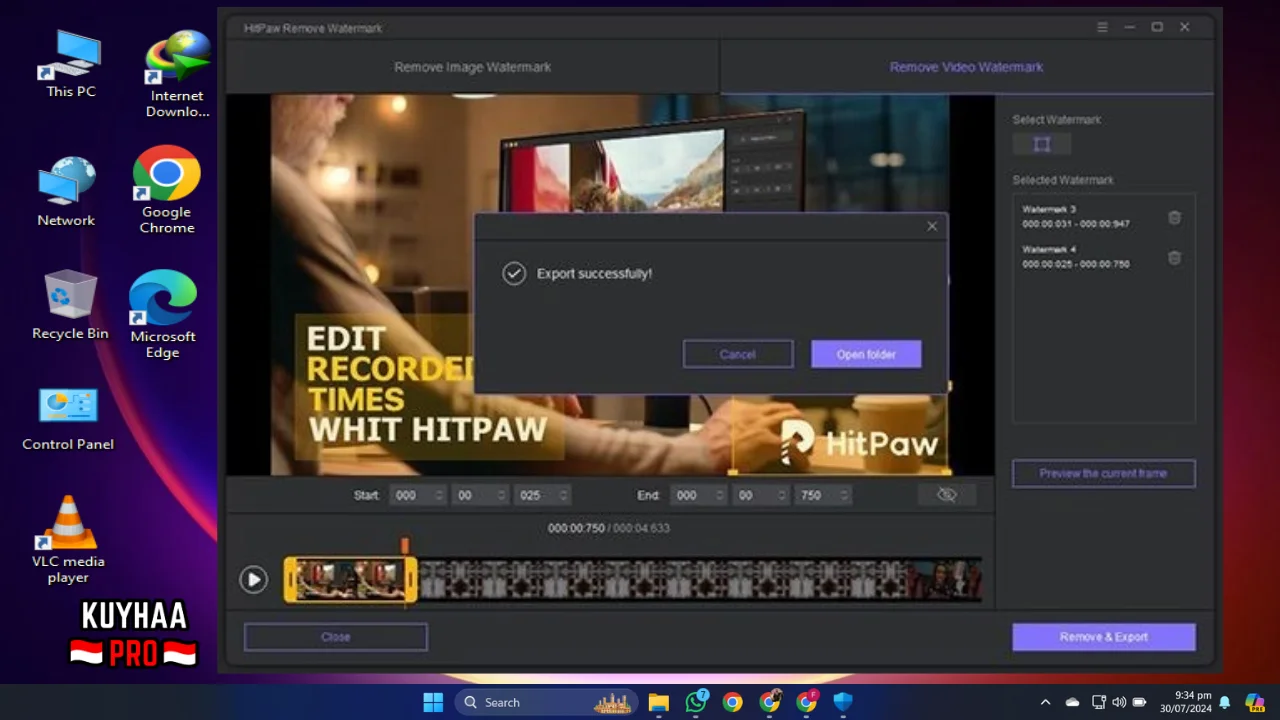Launch Google Chrome from the desktop
This screenshot has width=1280, height=720.
166,190
